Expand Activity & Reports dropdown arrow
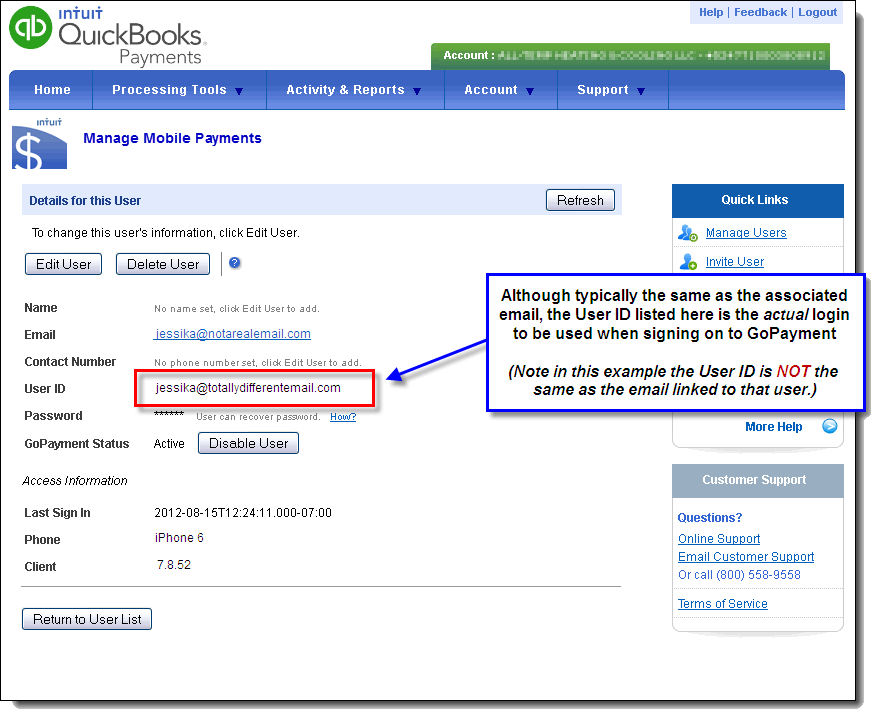The image size is (872, 717). point(417,91)
